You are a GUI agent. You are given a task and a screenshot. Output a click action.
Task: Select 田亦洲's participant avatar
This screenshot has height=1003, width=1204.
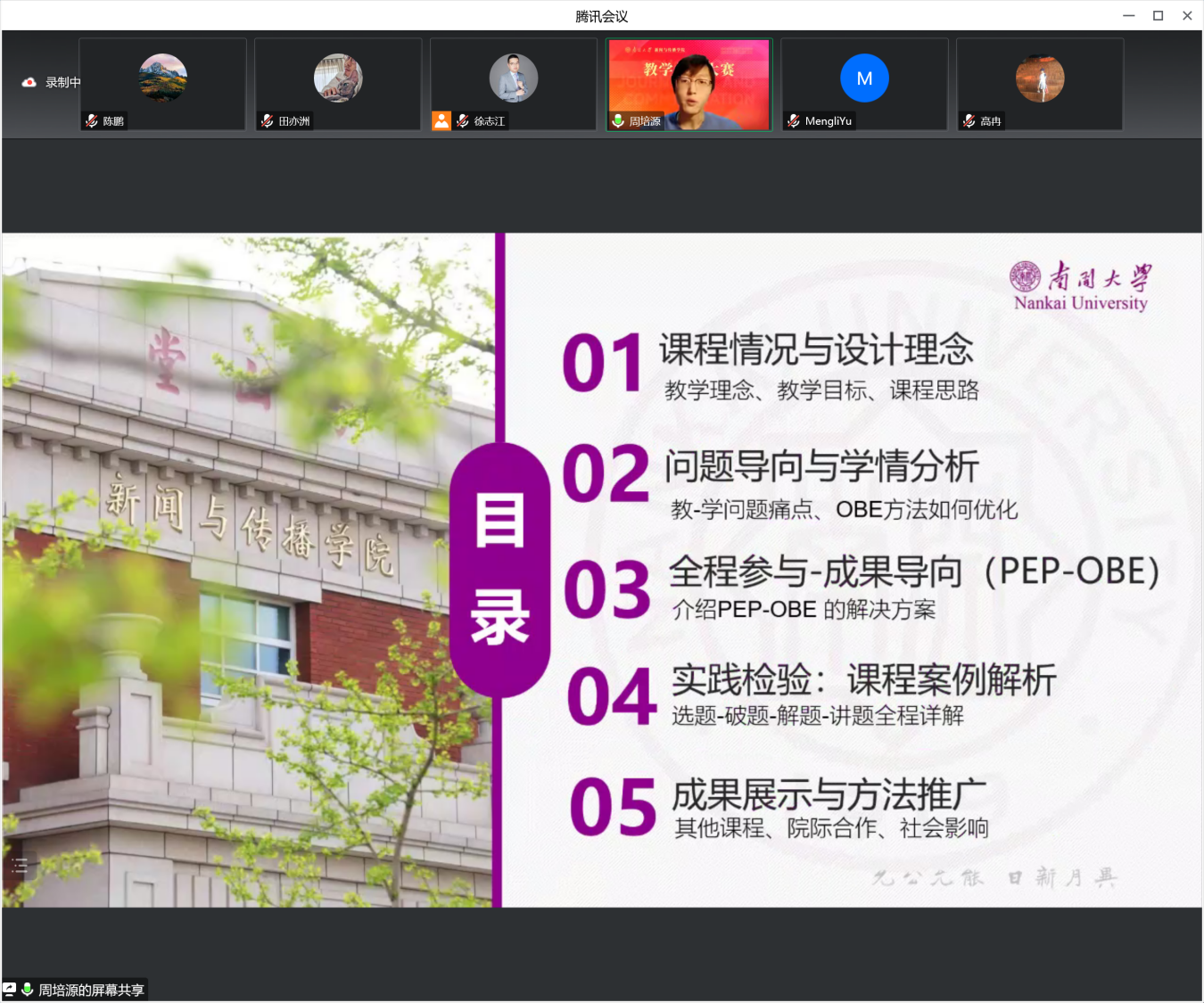tap(338, 78)
